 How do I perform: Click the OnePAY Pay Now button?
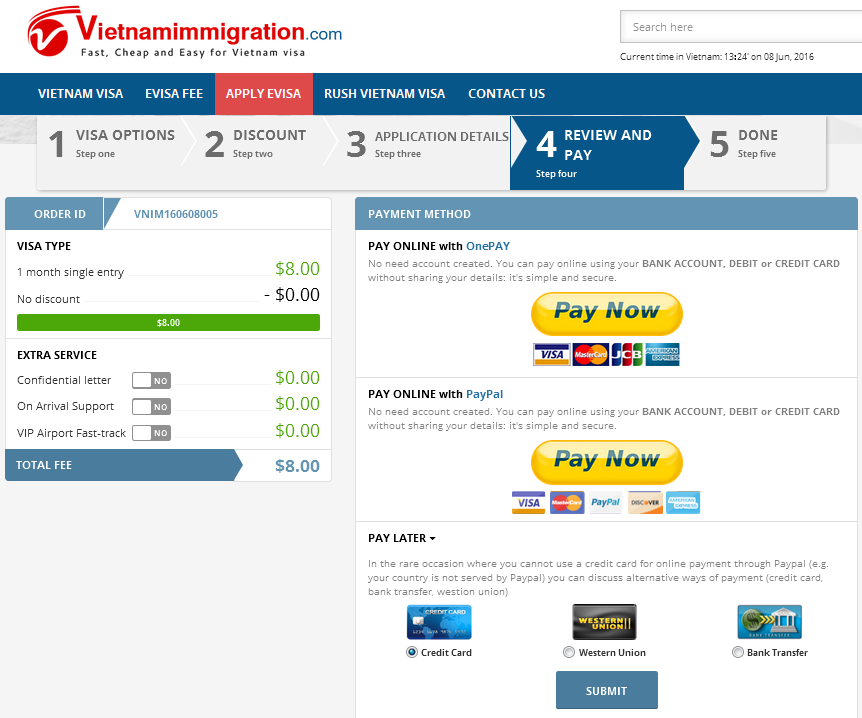pos(606,314)
